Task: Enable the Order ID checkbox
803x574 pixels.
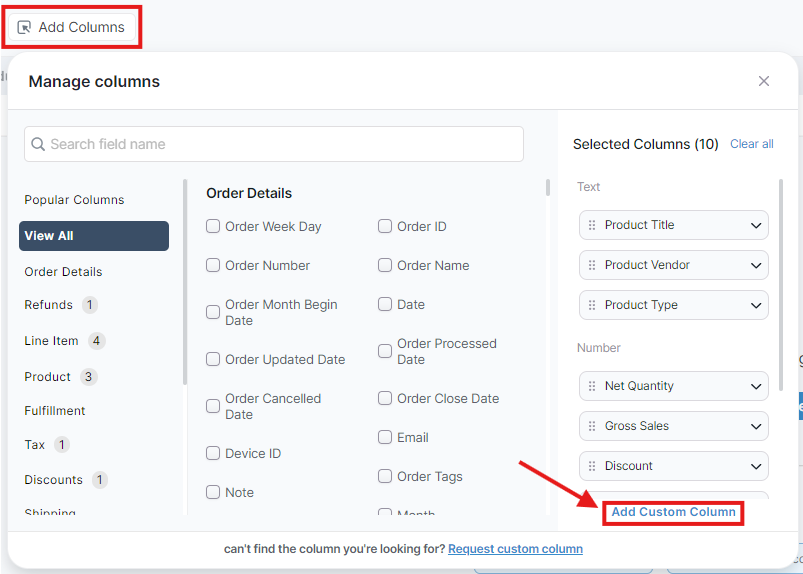Action: (x=385, y=227)
